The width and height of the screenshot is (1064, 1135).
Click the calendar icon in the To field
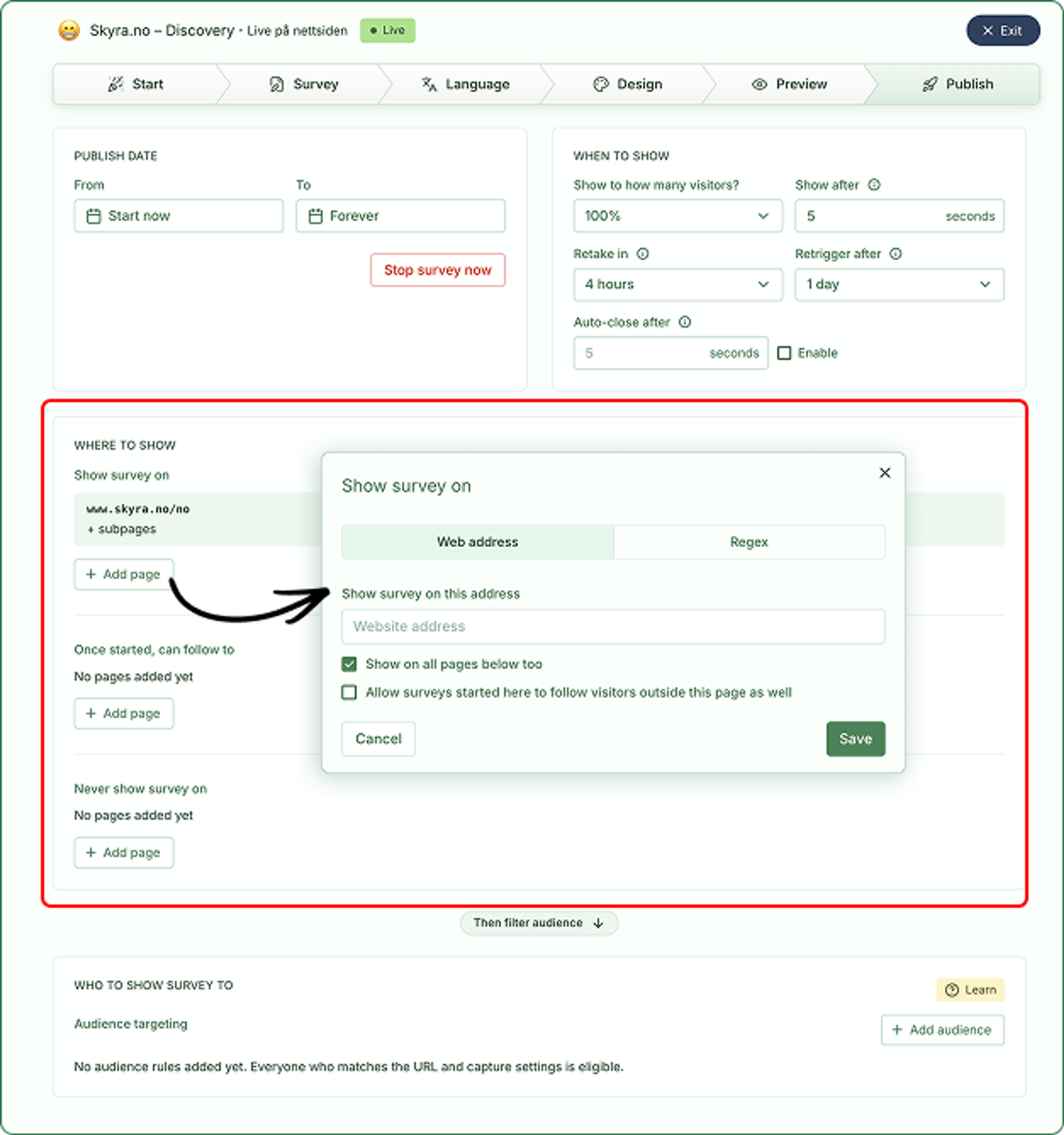315,216
